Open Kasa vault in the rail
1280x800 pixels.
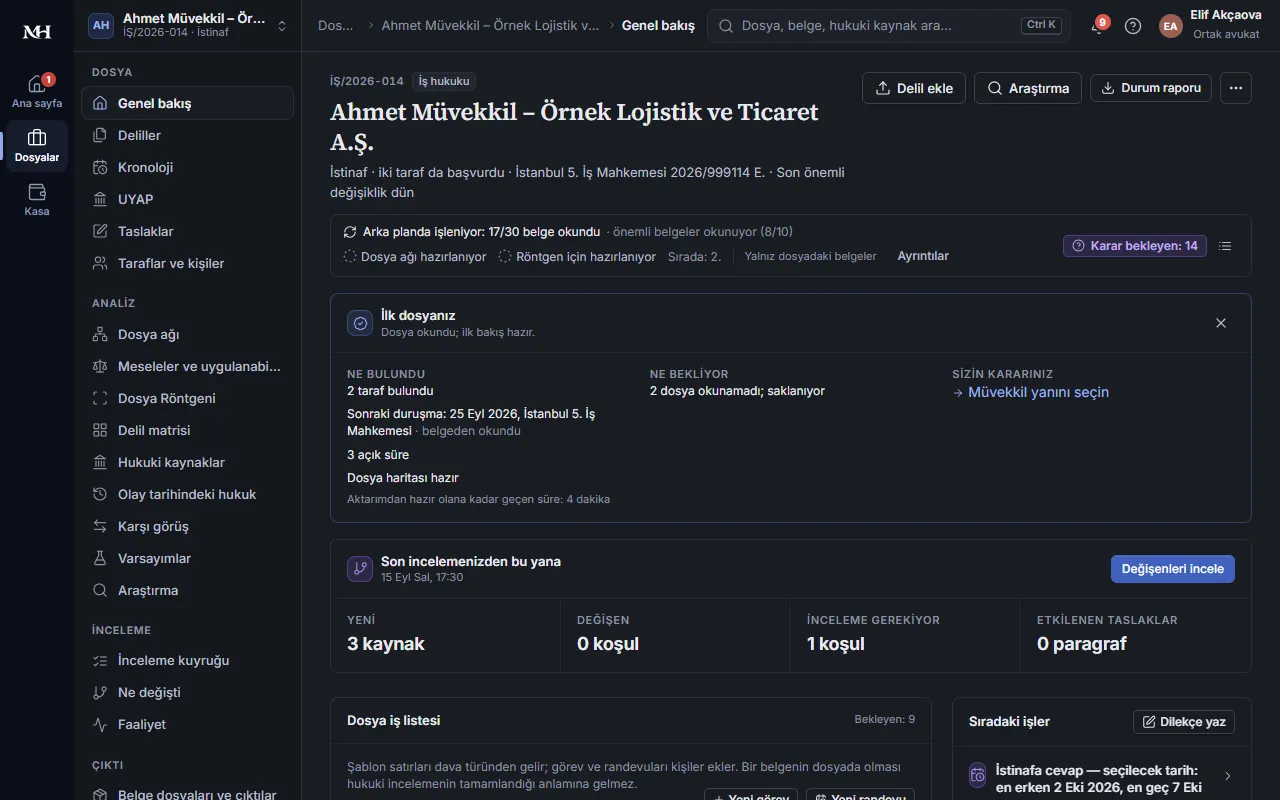point(37,200)
